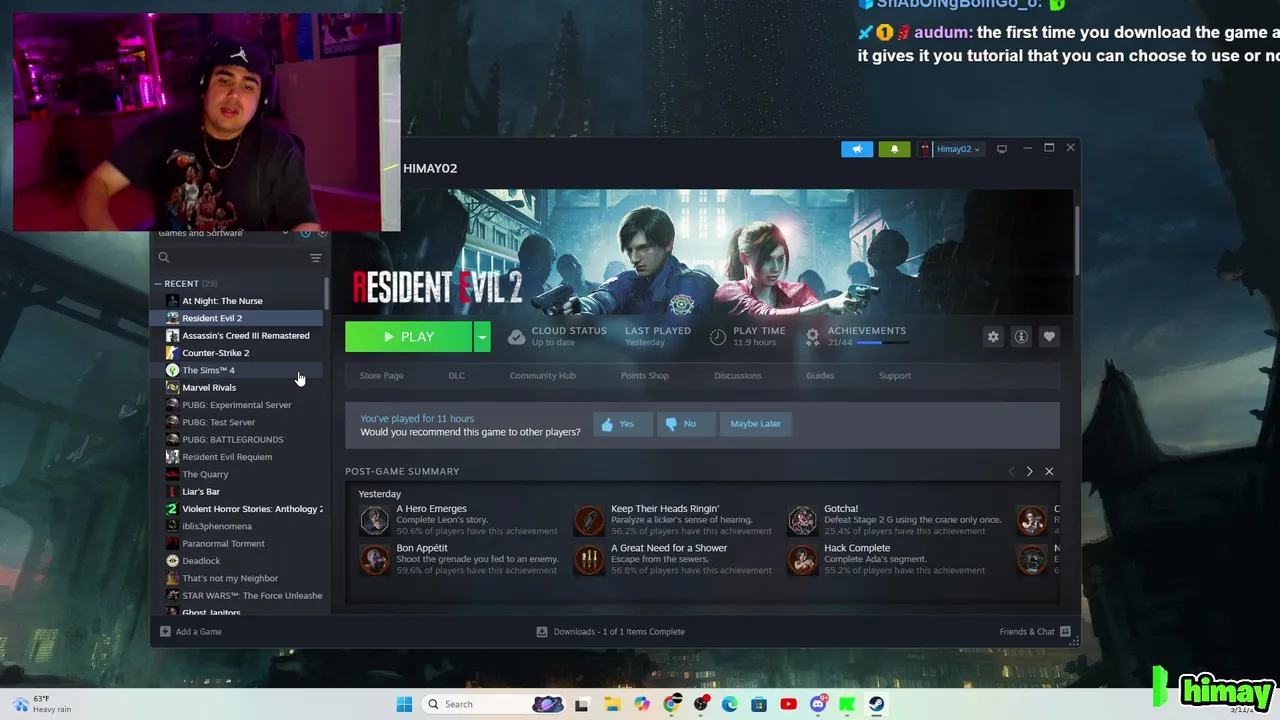
Task: Open the Play button dropdown arrow
Action: 482,337
